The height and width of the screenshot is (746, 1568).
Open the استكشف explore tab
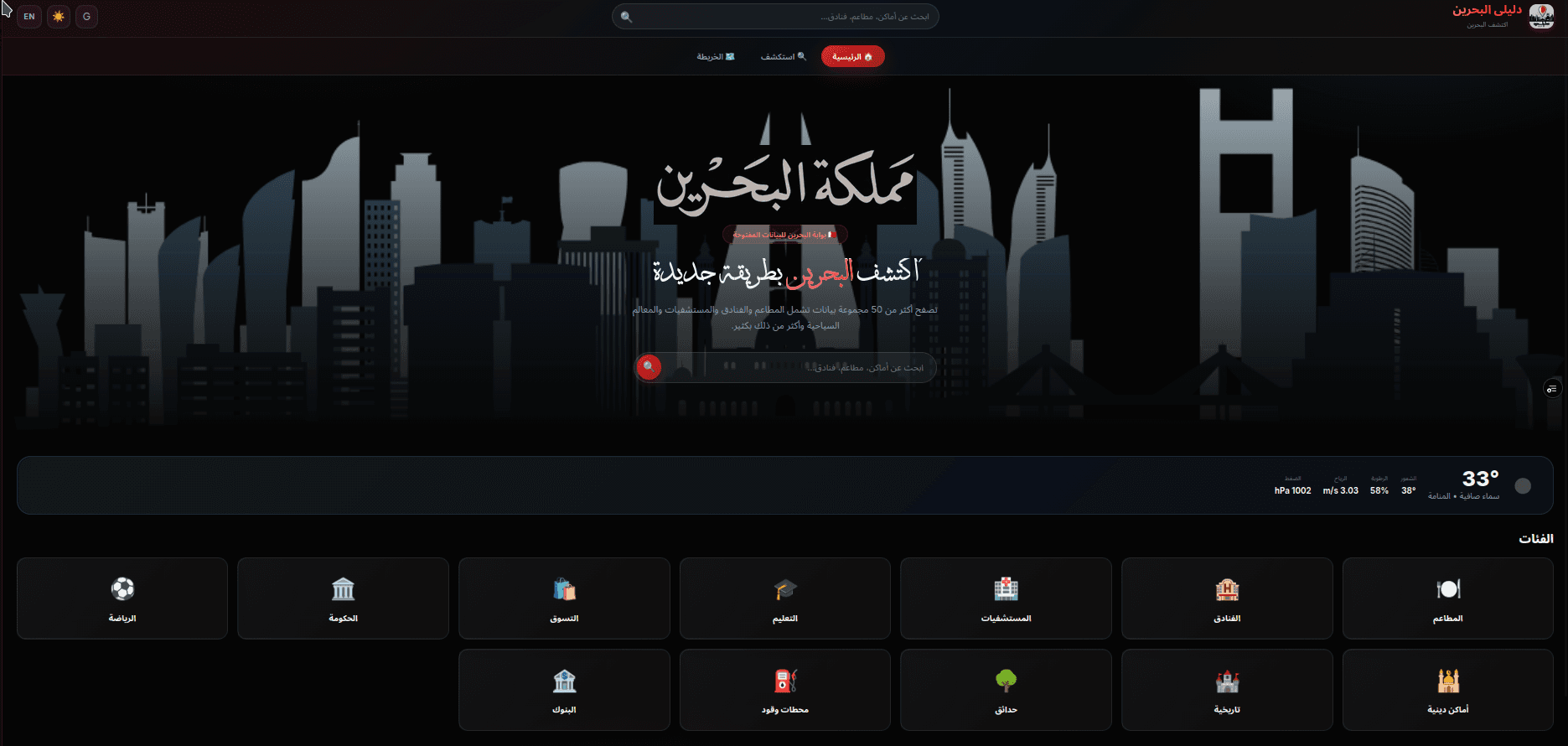(784, 56)
